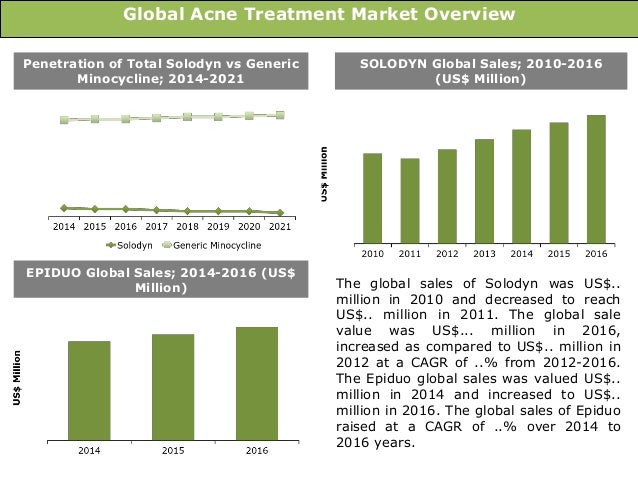Click the 2014 bar in the EPIDUO sales chart
638x479 pixels.
(89, 391)
